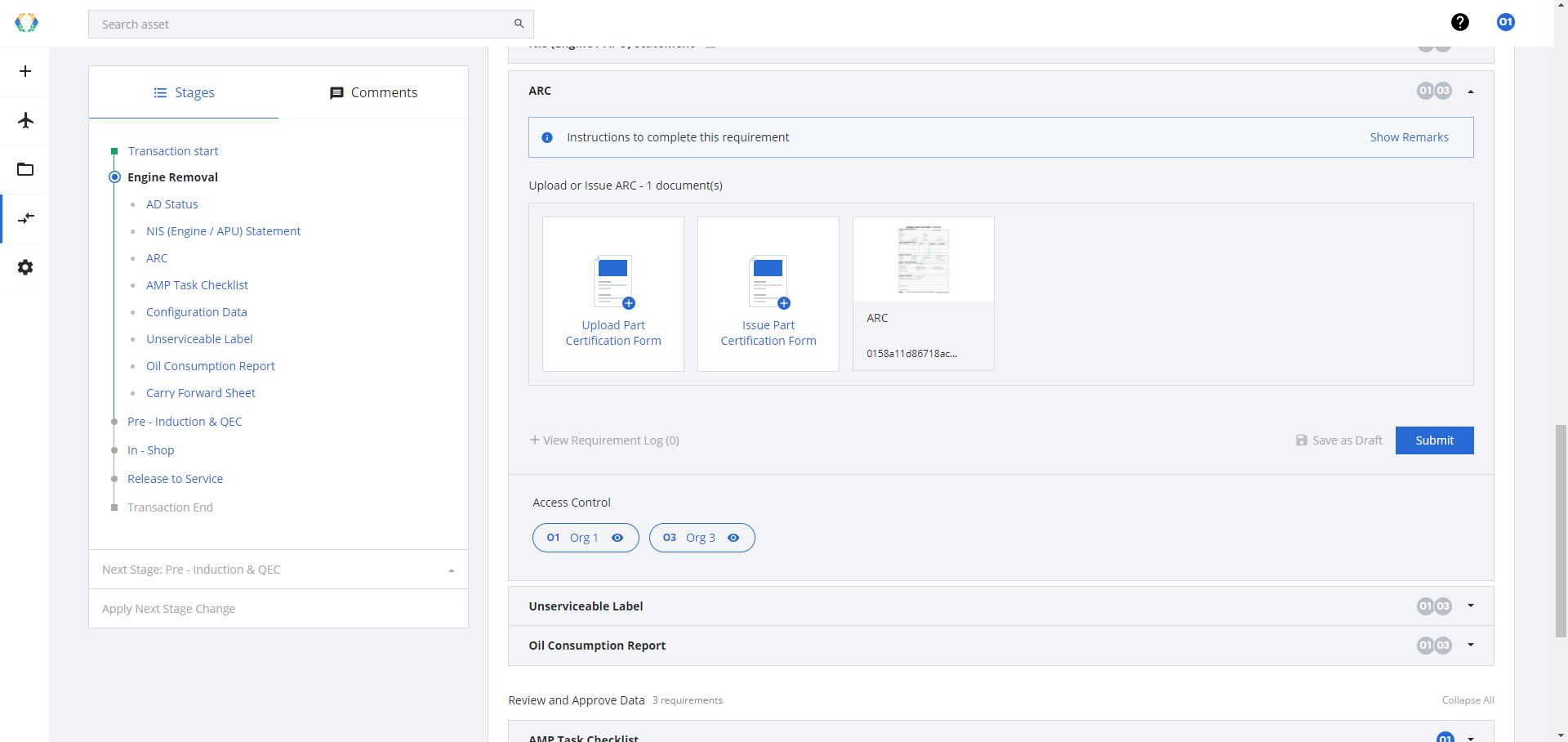Click the ARC file name 0158a11d86718ac...
This screenshot has height=742, width=1568.
tap(912, 354)
